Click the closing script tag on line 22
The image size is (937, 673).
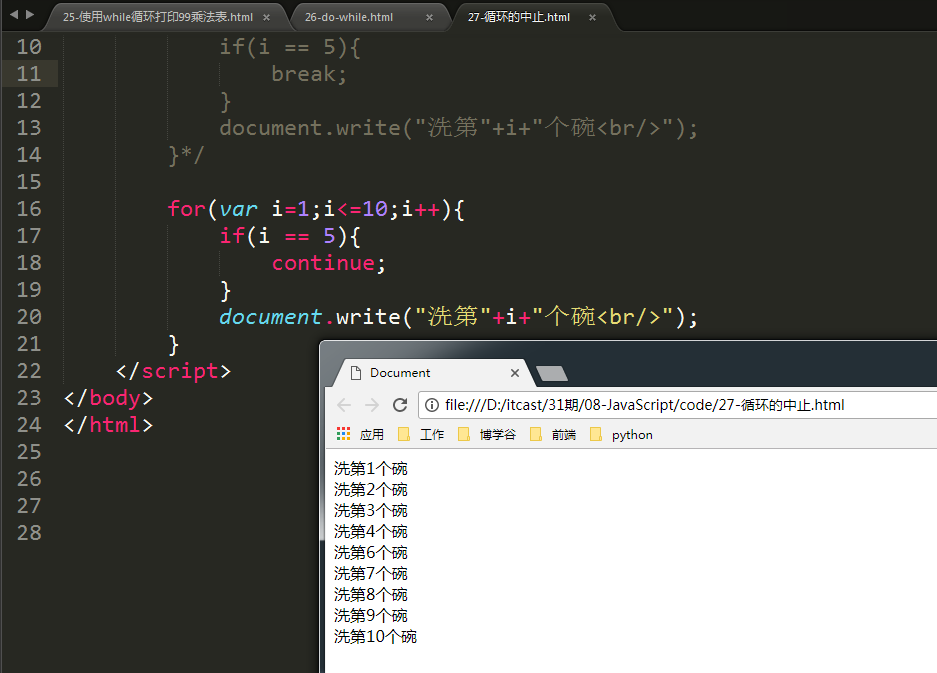[x=173, y=371]
